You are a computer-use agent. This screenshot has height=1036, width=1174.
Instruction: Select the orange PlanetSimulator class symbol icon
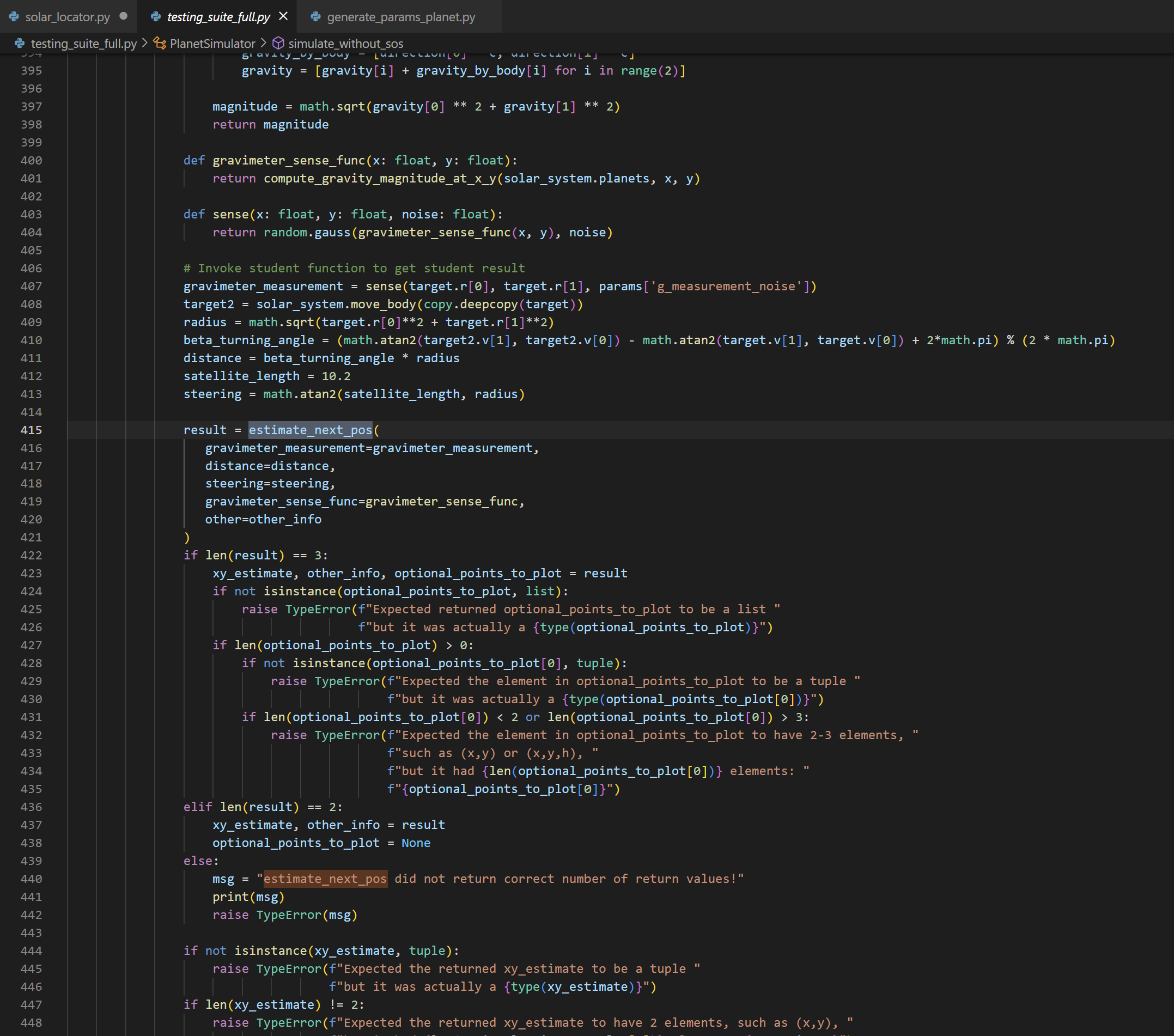click(x=159, y=44)
